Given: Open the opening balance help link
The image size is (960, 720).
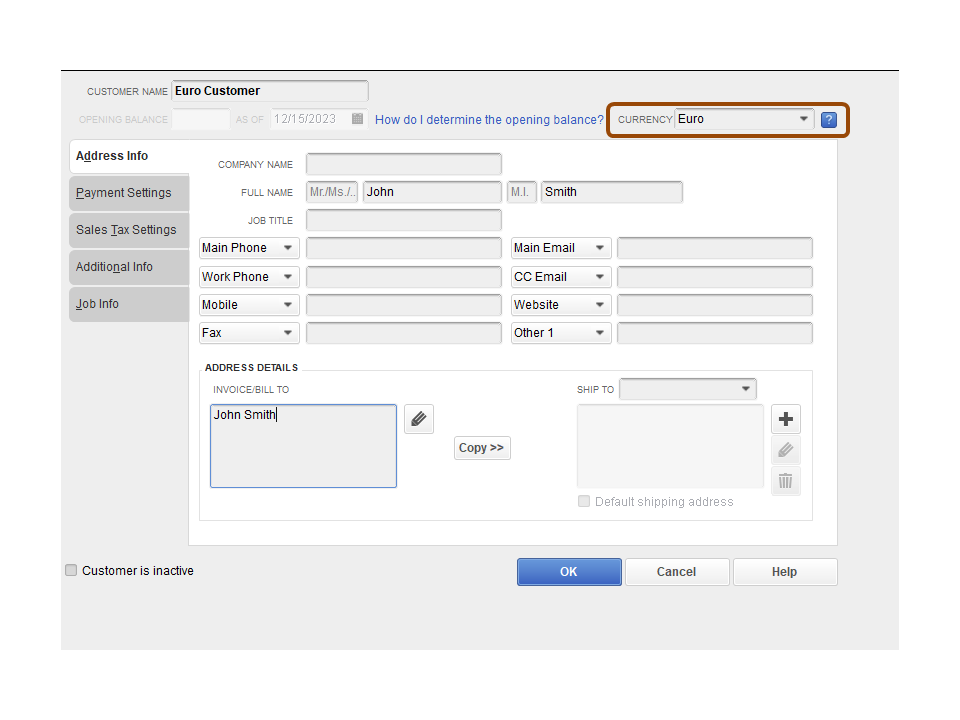Looking at the screenshot, I should [x=489, y=120].
